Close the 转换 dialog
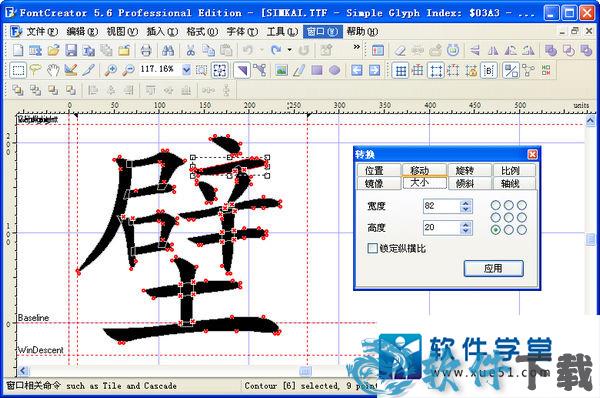 pyautogui.click(x=532, y=154)
